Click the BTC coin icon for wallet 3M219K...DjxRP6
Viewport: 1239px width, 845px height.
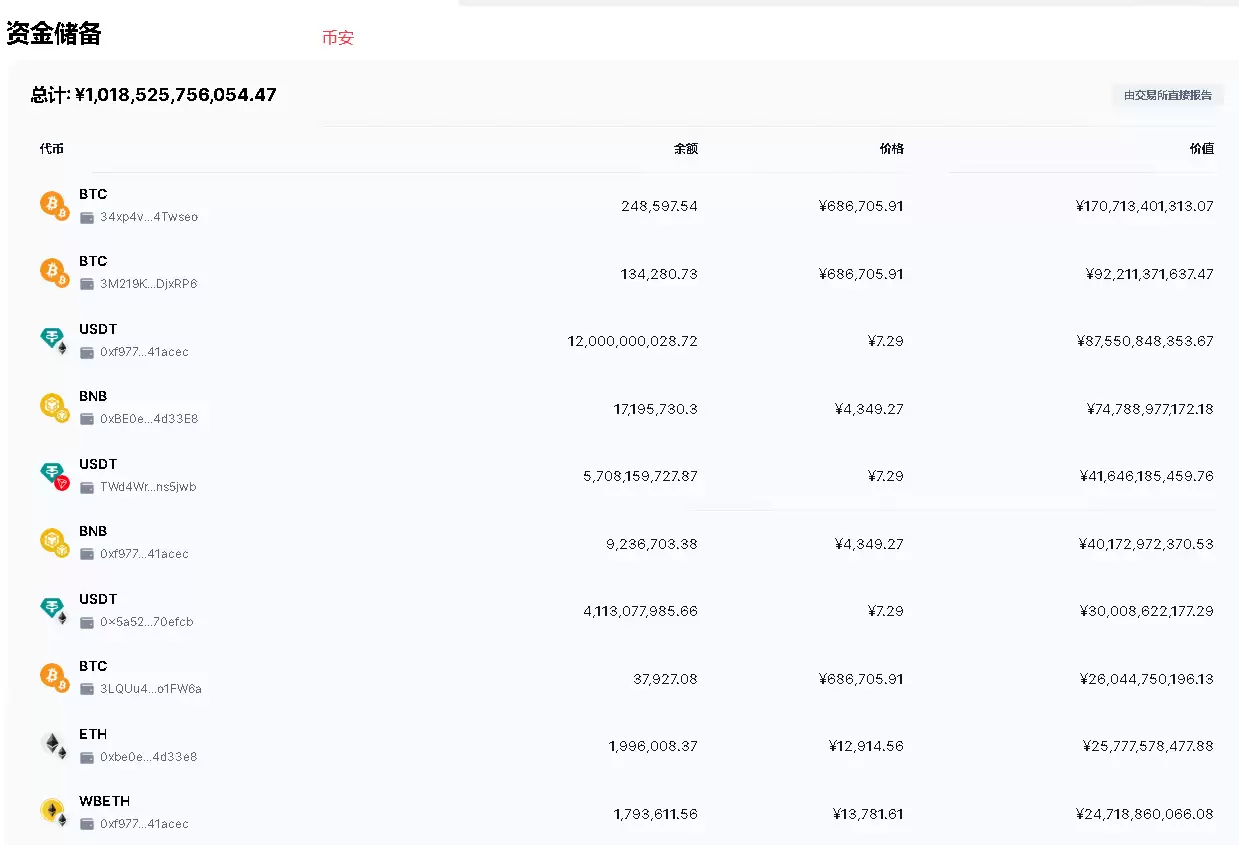pyautogui.click(x=53, y=272)
